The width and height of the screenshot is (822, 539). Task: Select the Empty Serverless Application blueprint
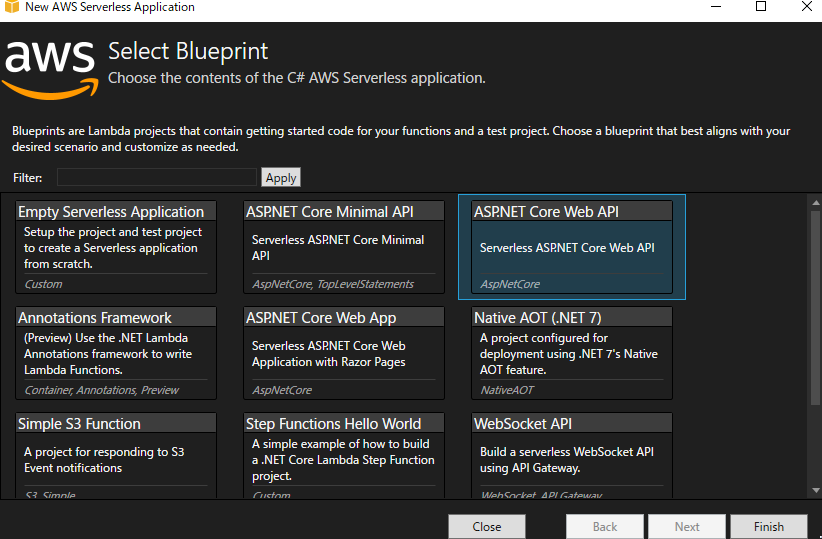116,247
